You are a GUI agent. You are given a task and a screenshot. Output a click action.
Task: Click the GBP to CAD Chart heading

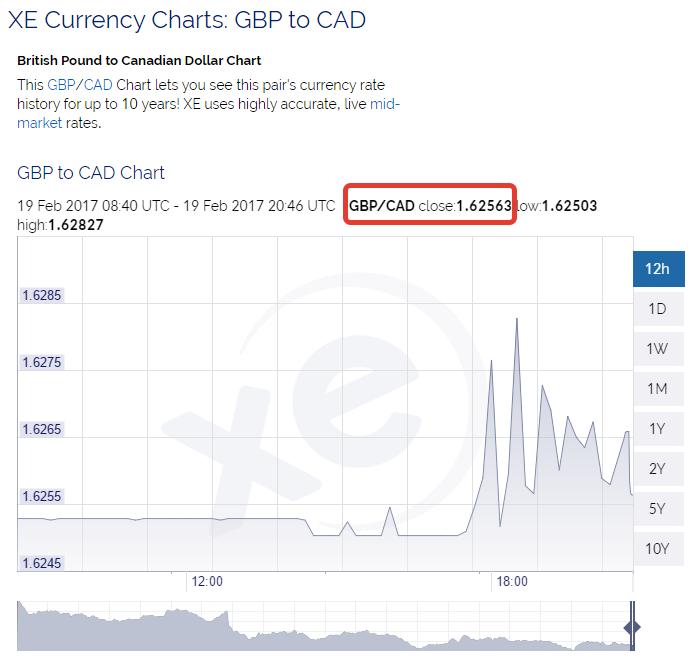pyautogui.click(x=91, y=173)
